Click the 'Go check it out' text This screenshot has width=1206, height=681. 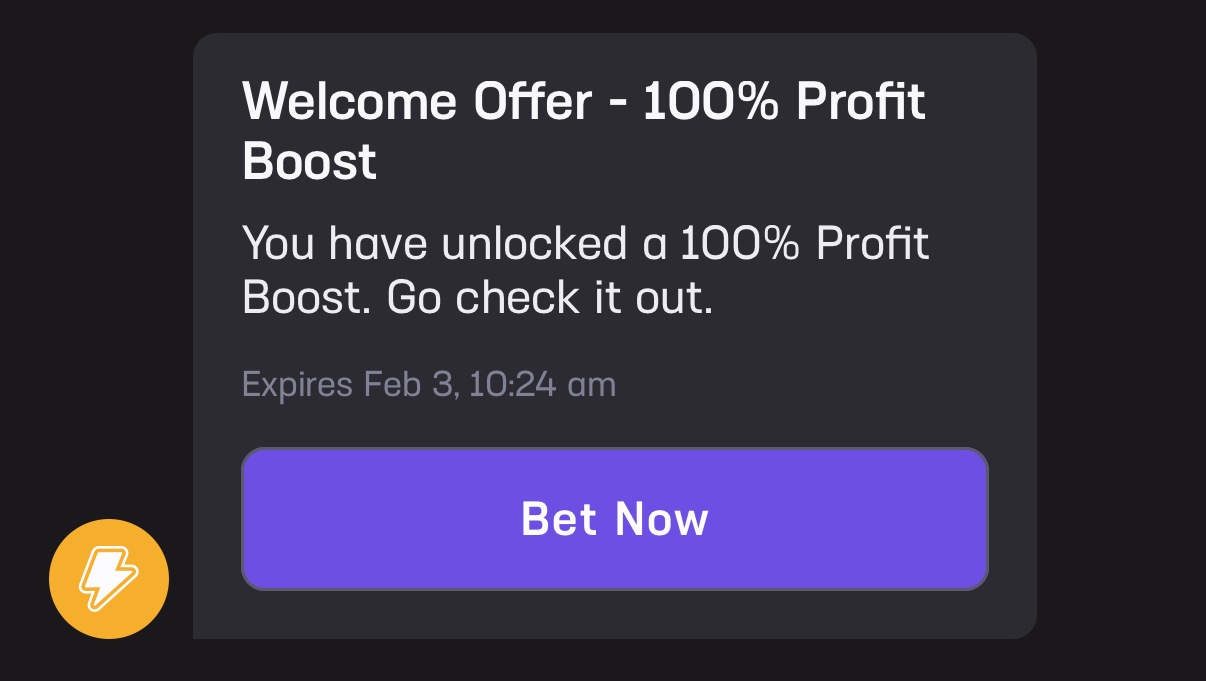pyautogui.click(x=549, y=298)
